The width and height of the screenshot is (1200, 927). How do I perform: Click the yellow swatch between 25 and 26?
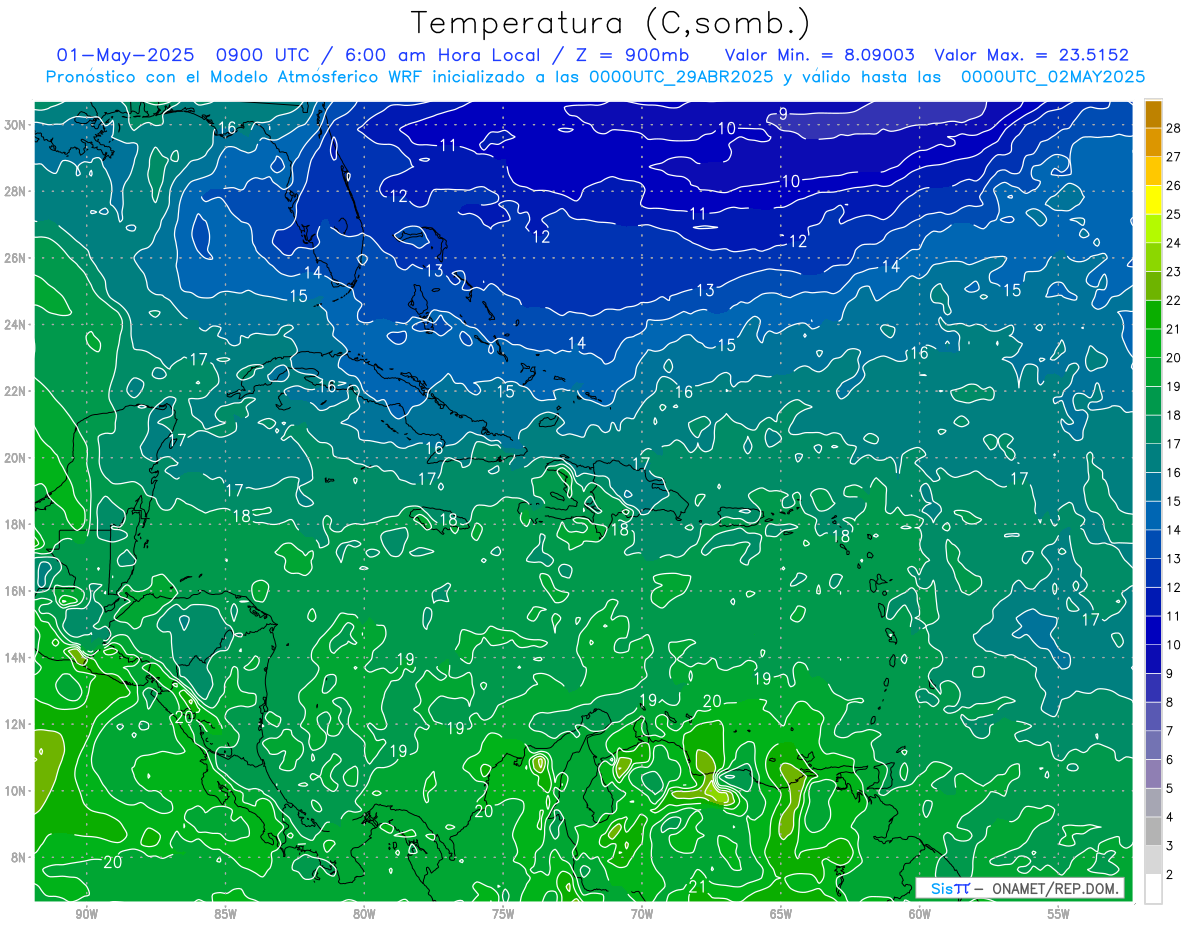pyautogui.click(x=1153, y=200)
